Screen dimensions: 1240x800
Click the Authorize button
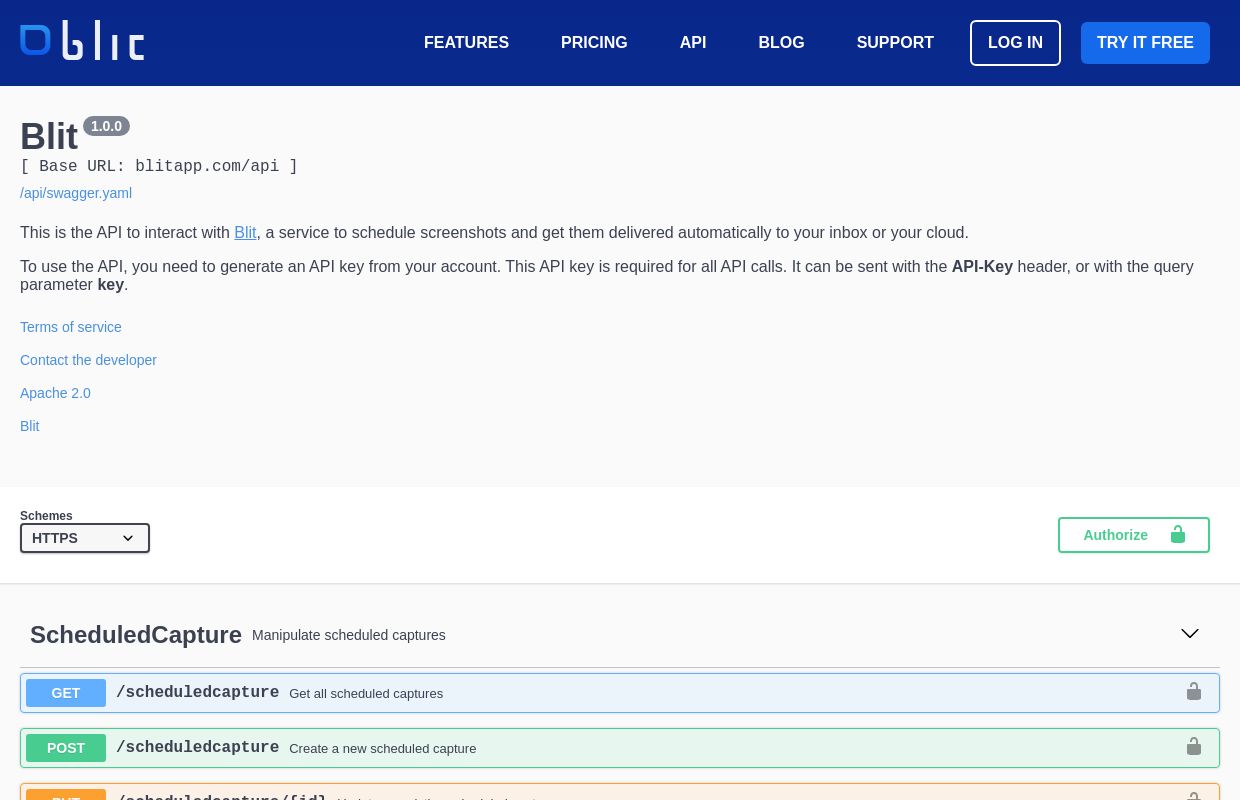point(1134,535)
